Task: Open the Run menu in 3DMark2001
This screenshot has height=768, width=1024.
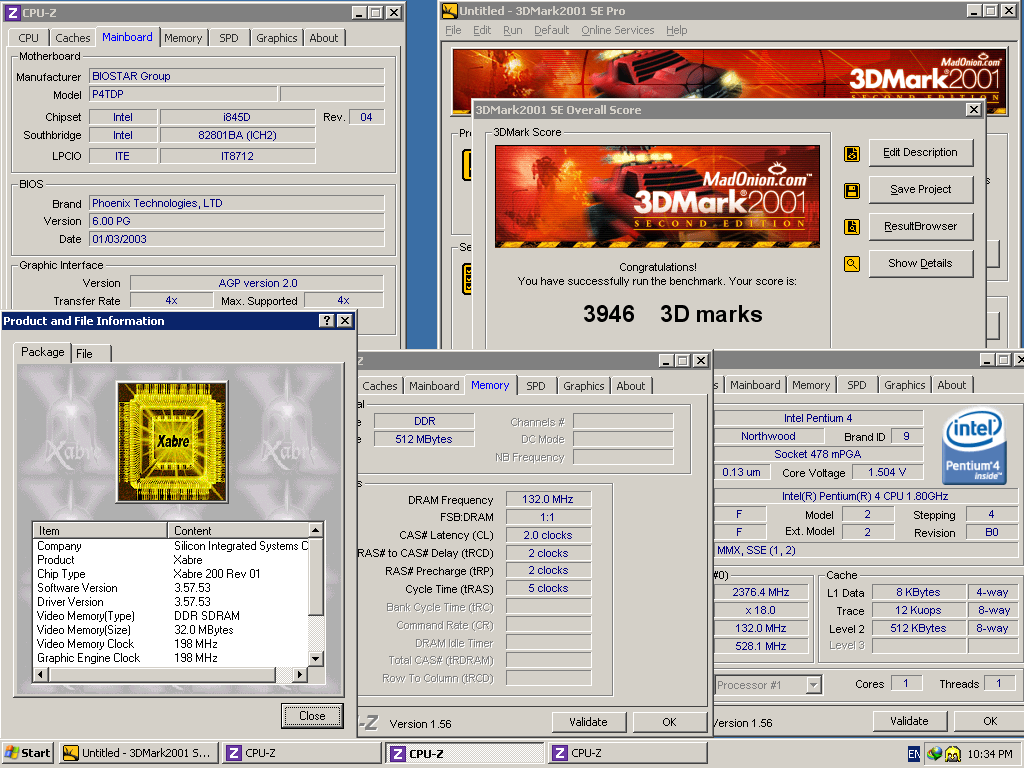Action: point(513,30)
